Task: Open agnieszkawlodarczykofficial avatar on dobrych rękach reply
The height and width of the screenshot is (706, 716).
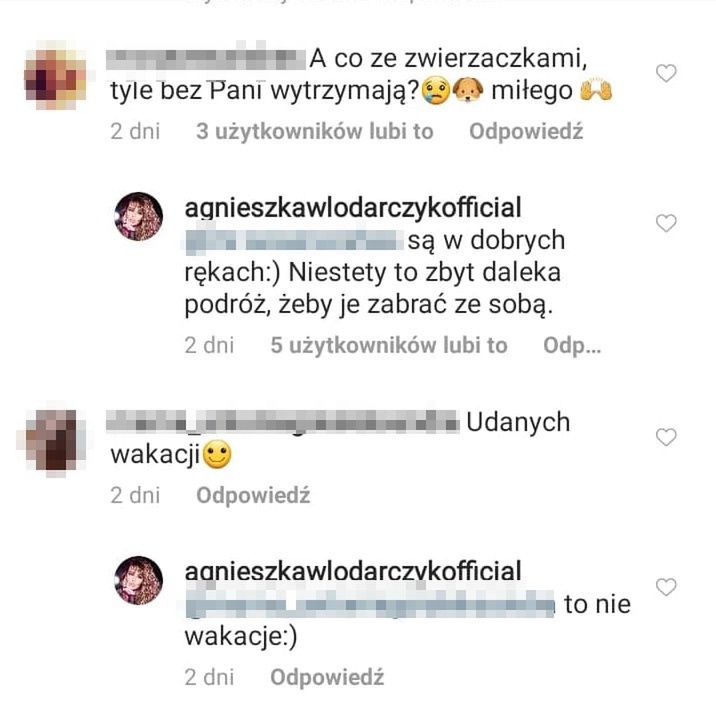Action: point(138,216)
